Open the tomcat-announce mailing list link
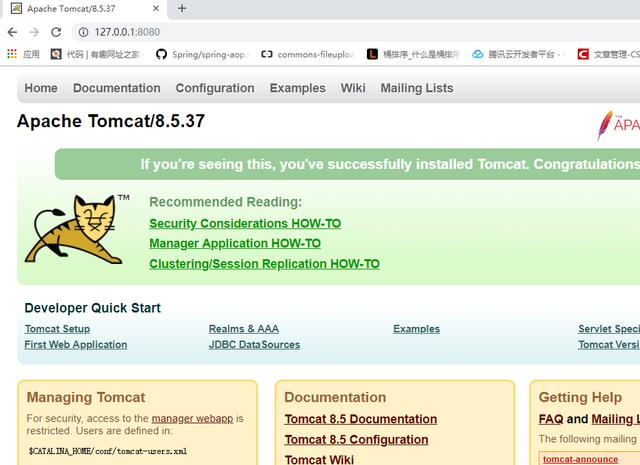The width and height of the screenshot is (640, 465). click(580, 459)
